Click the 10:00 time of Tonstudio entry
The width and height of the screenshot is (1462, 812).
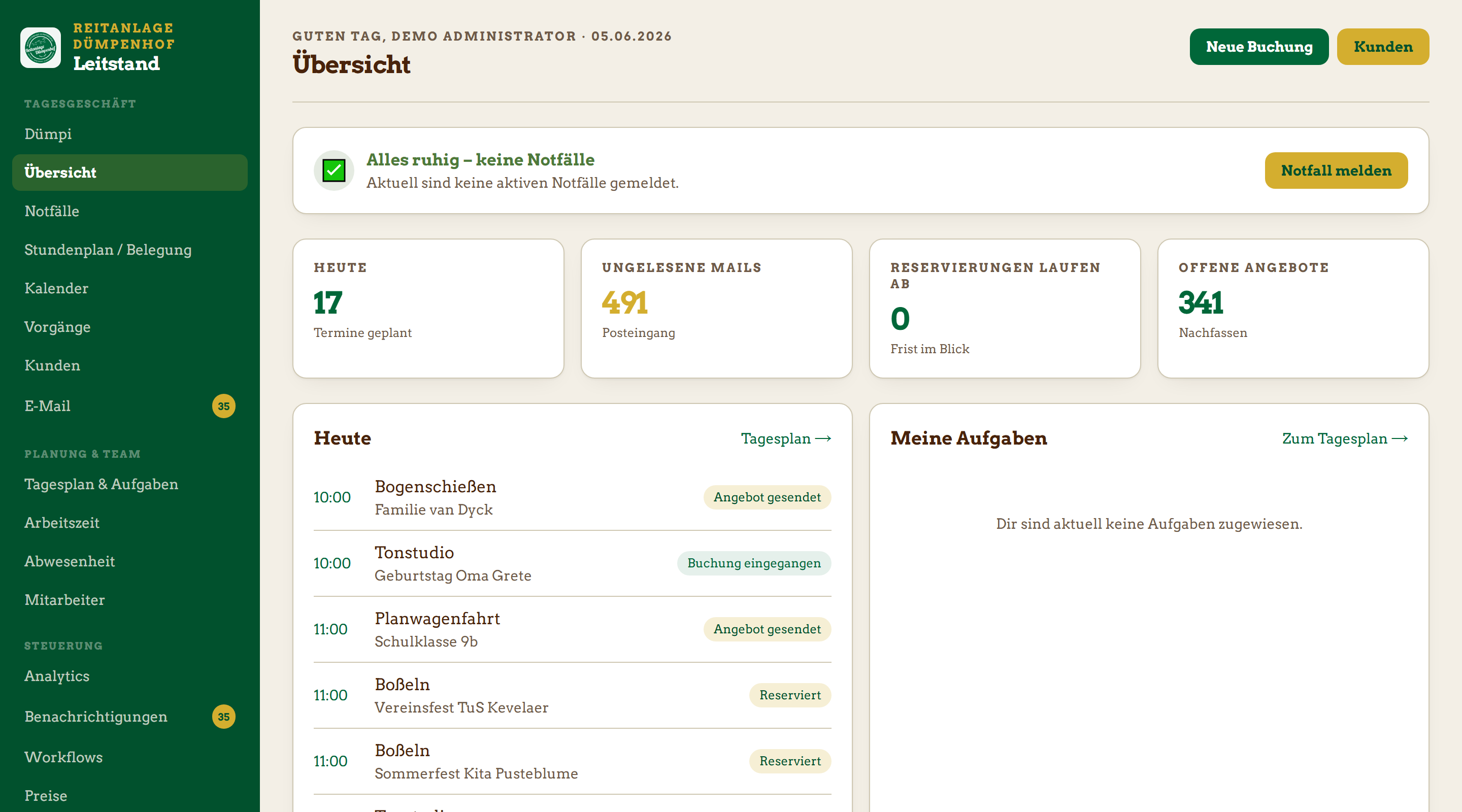click(332, 563)
